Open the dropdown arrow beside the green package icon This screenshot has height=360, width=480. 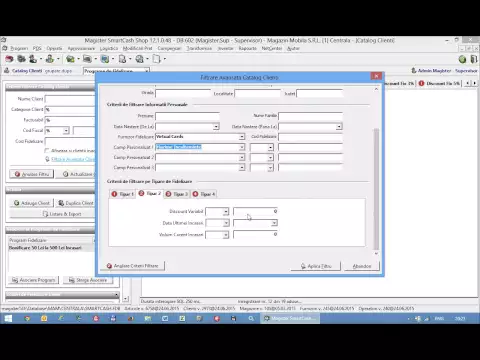[x=78, y=59]
